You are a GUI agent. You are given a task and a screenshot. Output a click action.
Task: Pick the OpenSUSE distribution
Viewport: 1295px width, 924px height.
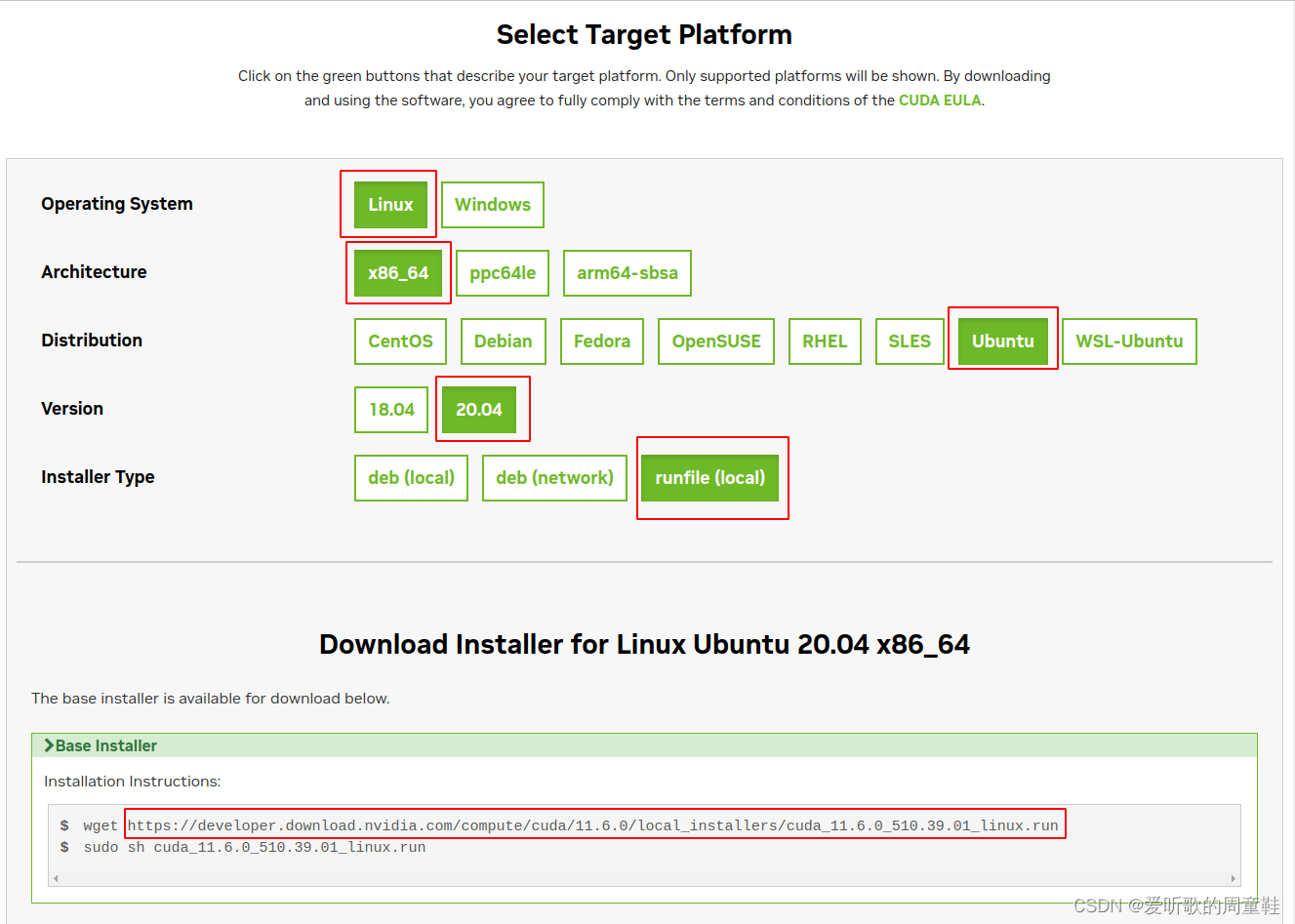pos(715,341)
